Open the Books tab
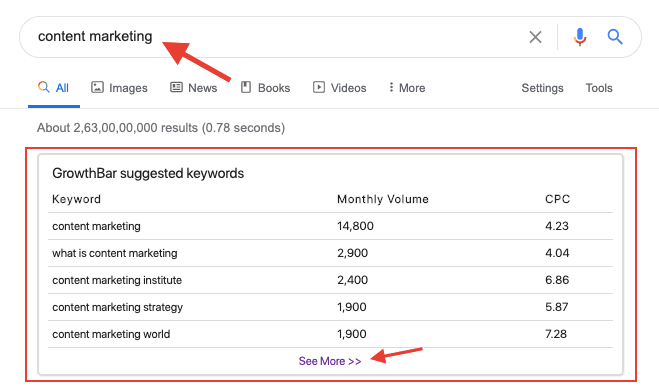Image resolution: width=659 pixels, height=388 pixels. (265, 88)
